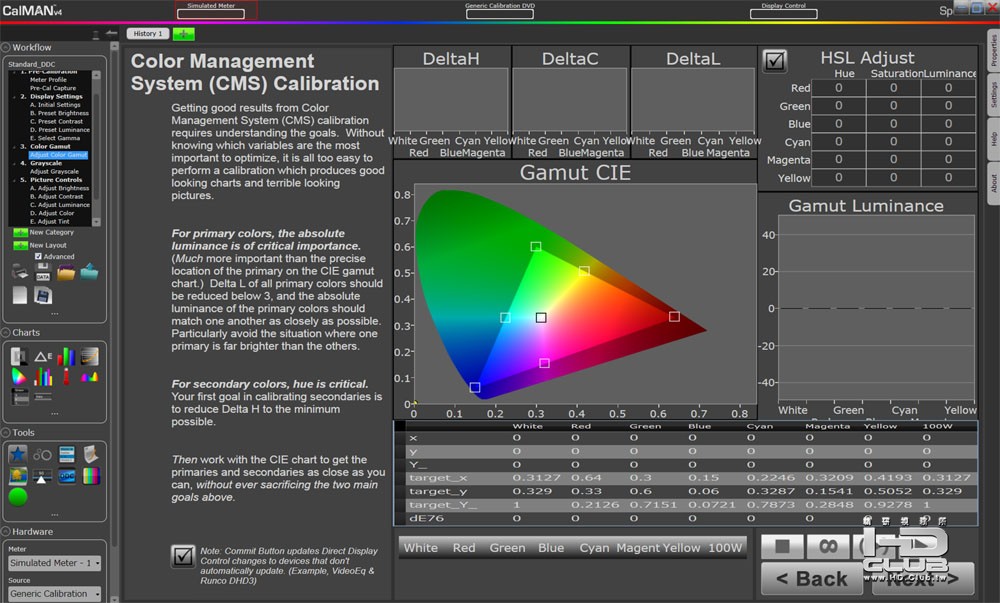Screen dimensions: 1000x603
Task: Toggle the HSL Adjust checkbox
Action: (775, 61)
